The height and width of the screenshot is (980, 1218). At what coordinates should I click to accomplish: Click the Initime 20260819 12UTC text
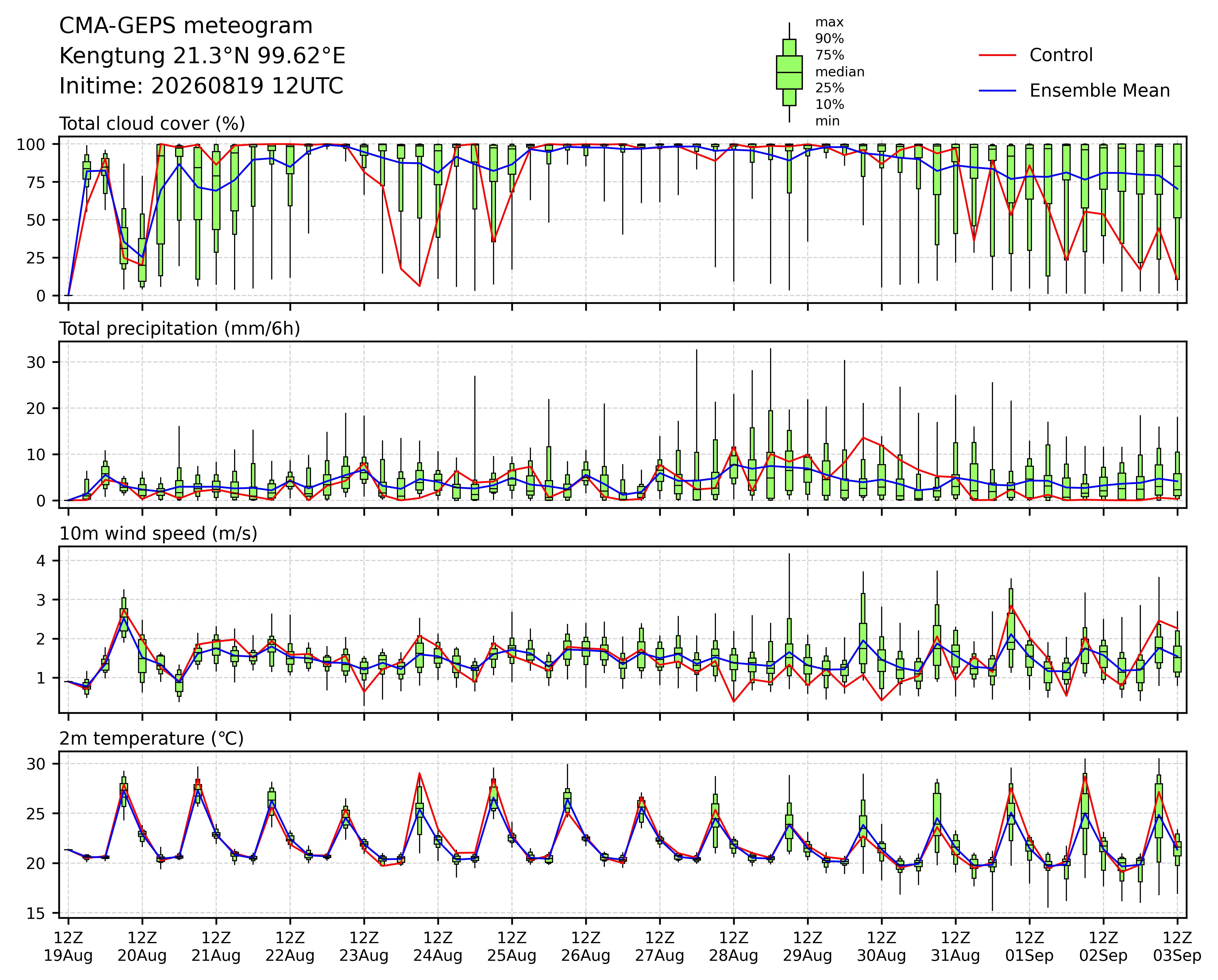tap(201, 86)
